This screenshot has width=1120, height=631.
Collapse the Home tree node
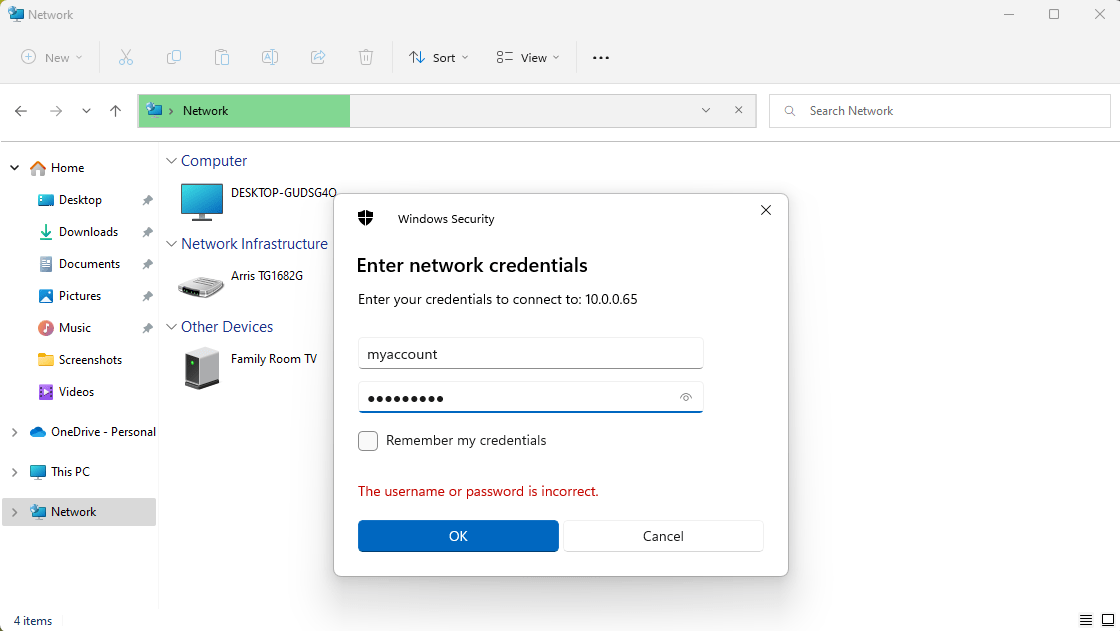click(14, 168)
